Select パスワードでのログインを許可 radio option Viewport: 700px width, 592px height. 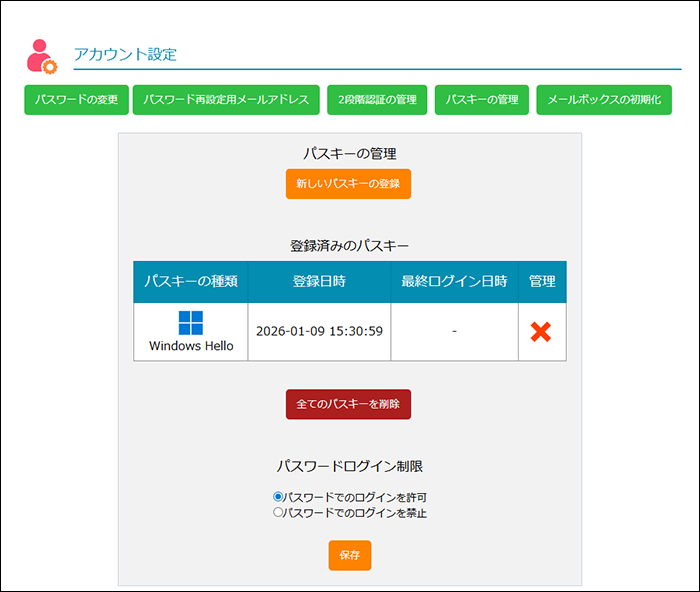click(279, 497)
